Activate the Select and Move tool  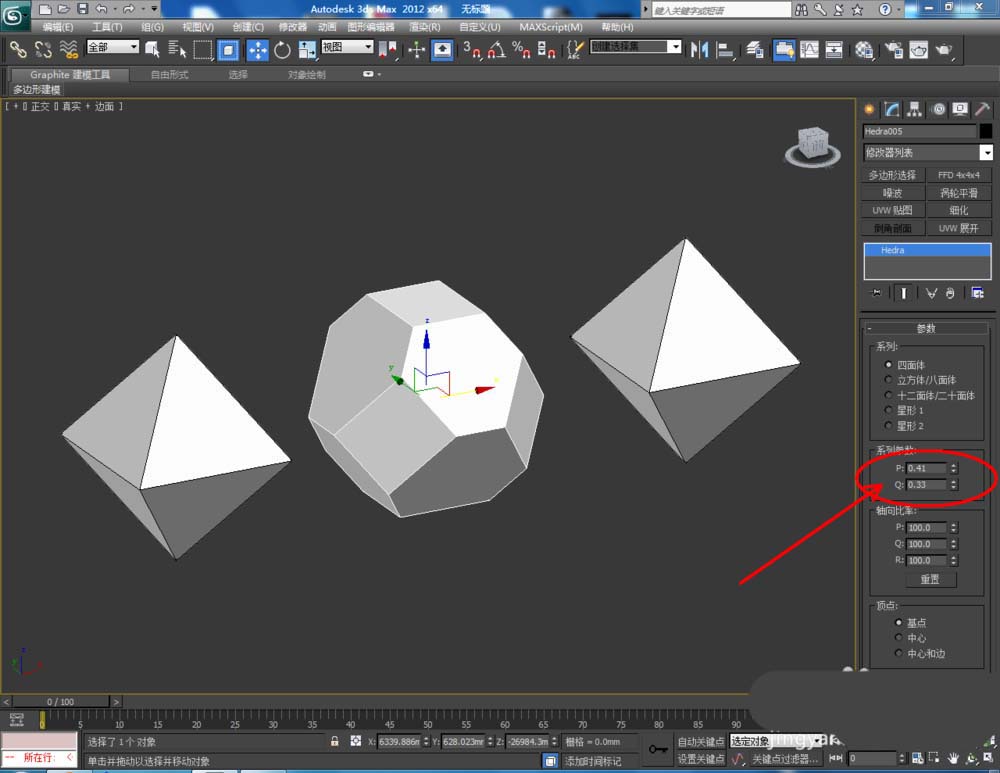pos(258,50)
